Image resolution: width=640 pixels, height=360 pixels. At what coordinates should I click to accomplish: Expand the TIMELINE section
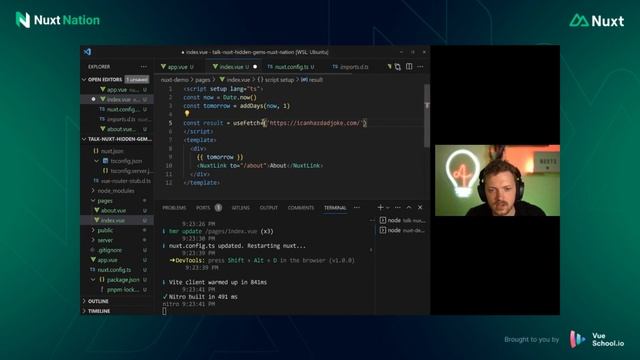point(84,311)
